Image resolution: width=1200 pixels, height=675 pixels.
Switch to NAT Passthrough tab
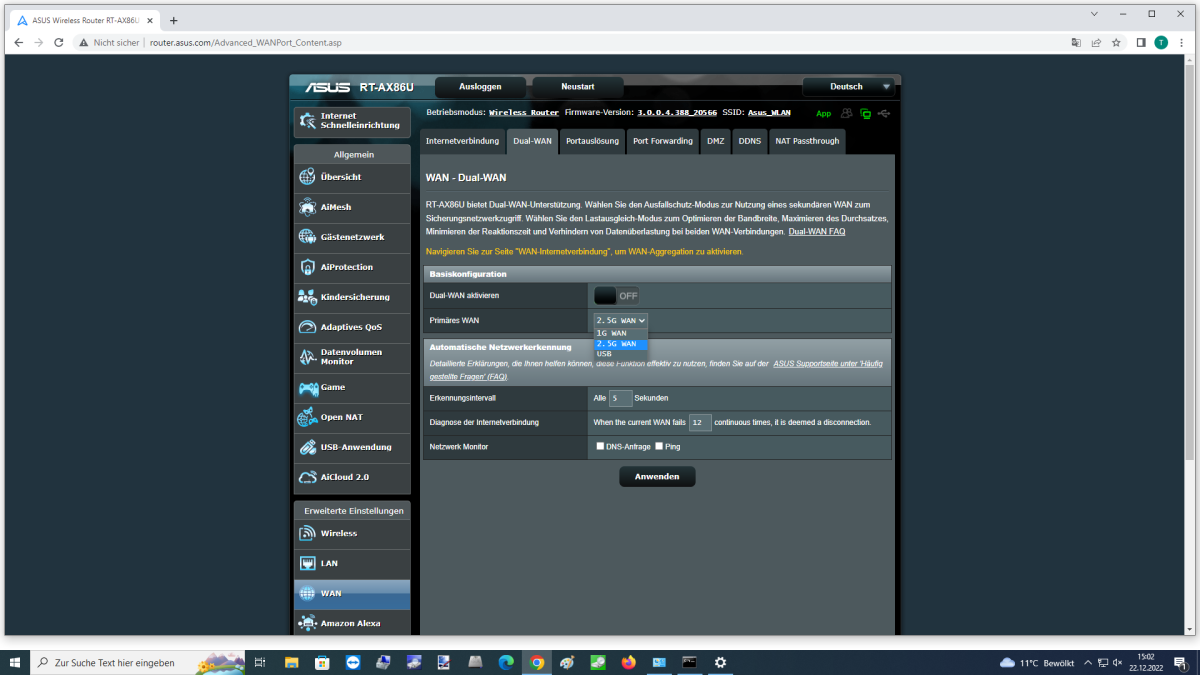tap(807, 141)
